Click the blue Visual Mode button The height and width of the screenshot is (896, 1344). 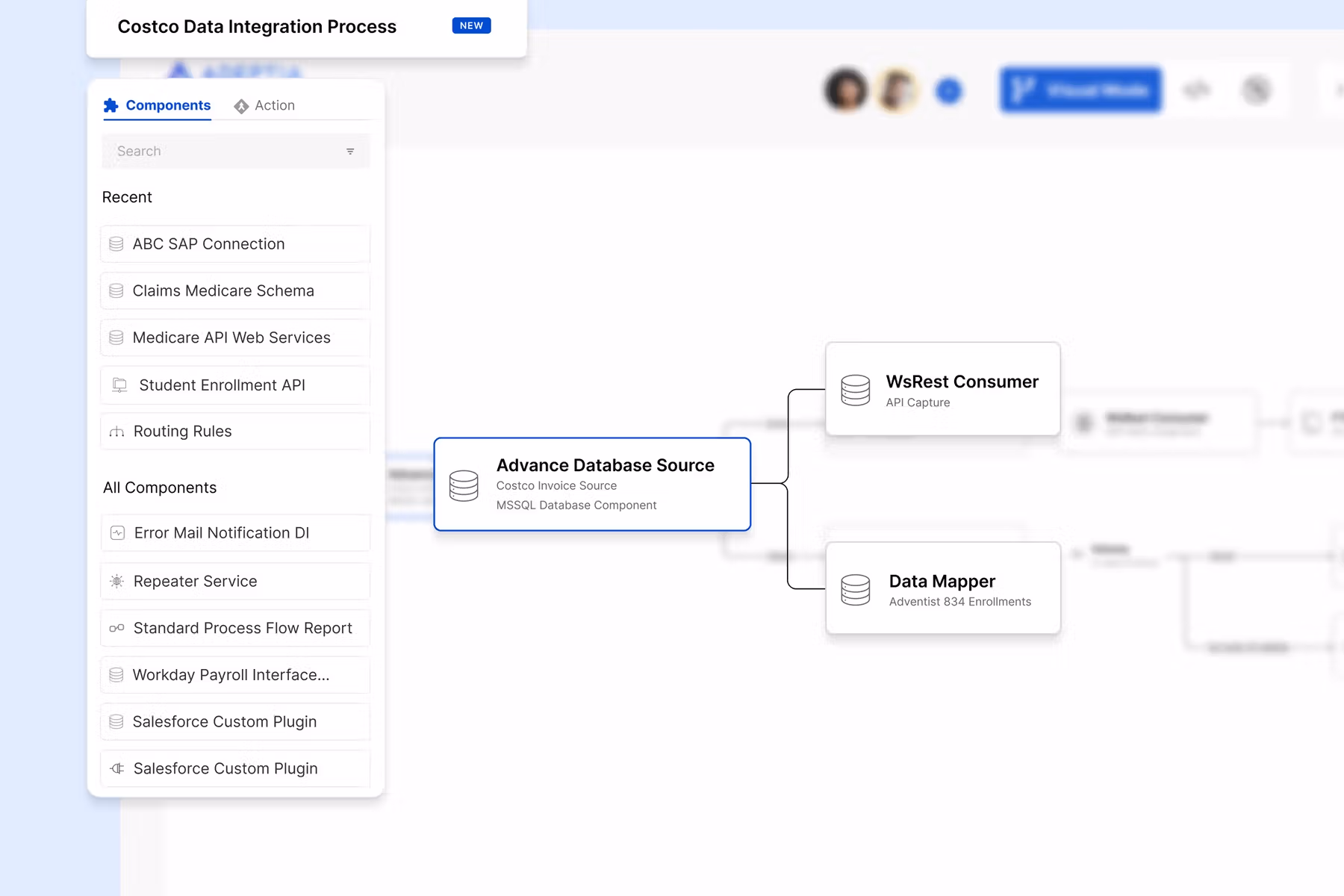(1081, 90)
